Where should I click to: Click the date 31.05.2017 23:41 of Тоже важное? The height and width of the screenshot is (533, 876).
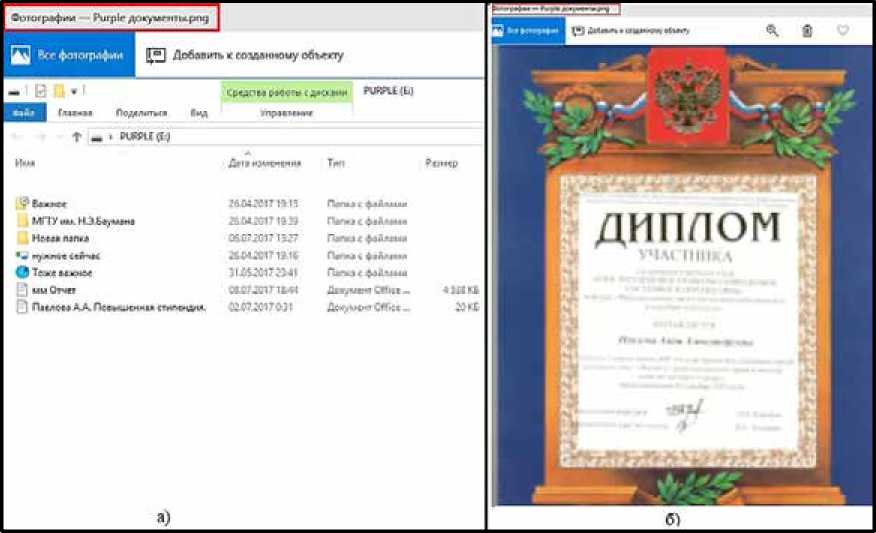coord(263,273)
